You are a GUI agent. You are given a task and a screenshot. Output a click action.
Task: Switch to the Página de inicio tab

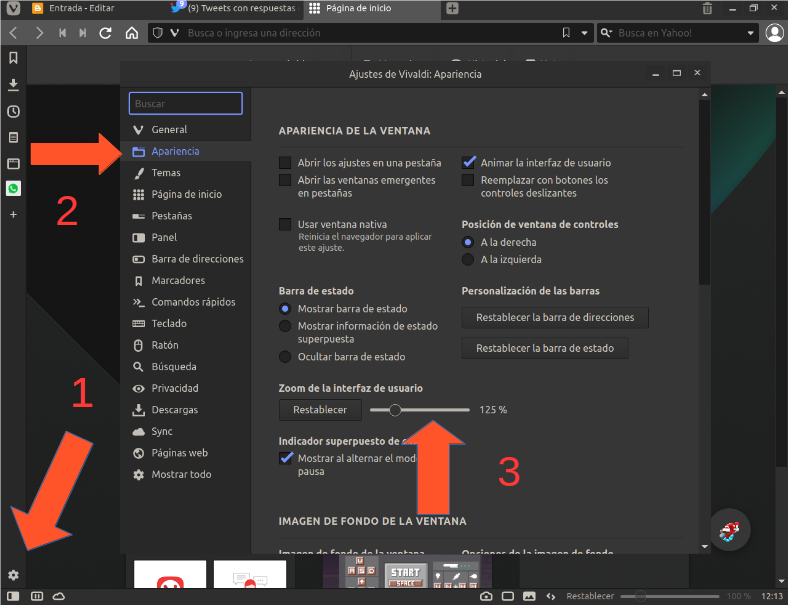(372, 8)
